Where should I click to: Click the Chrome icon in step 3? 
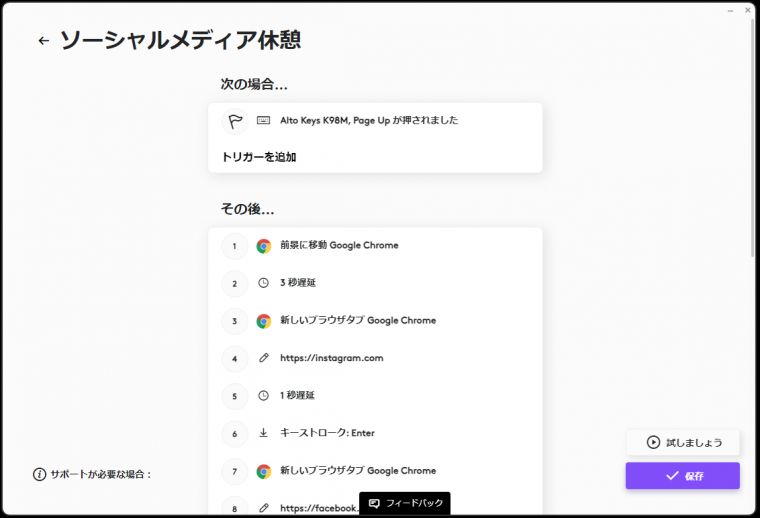click(x=264, y=321)
